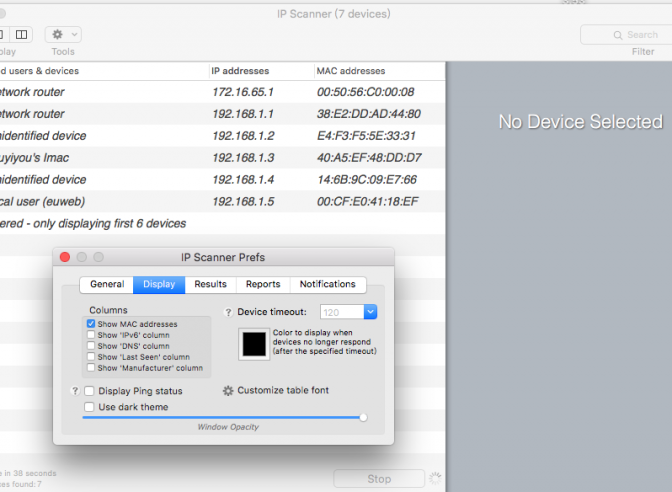Expand the Tools menu chevron

74,34
